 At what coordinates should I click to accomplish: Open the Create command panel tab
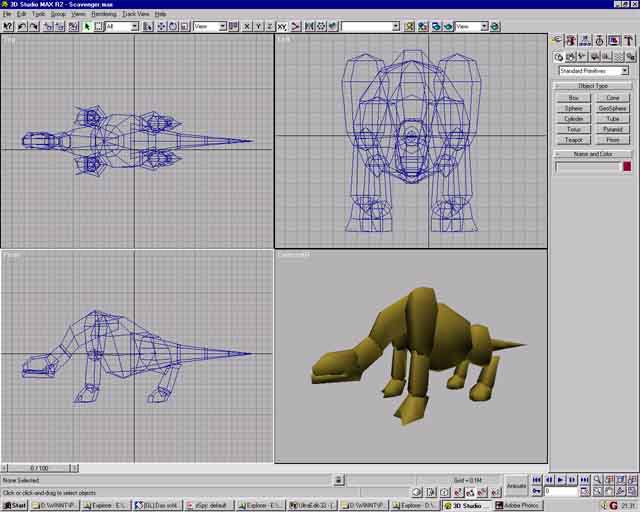558,41
